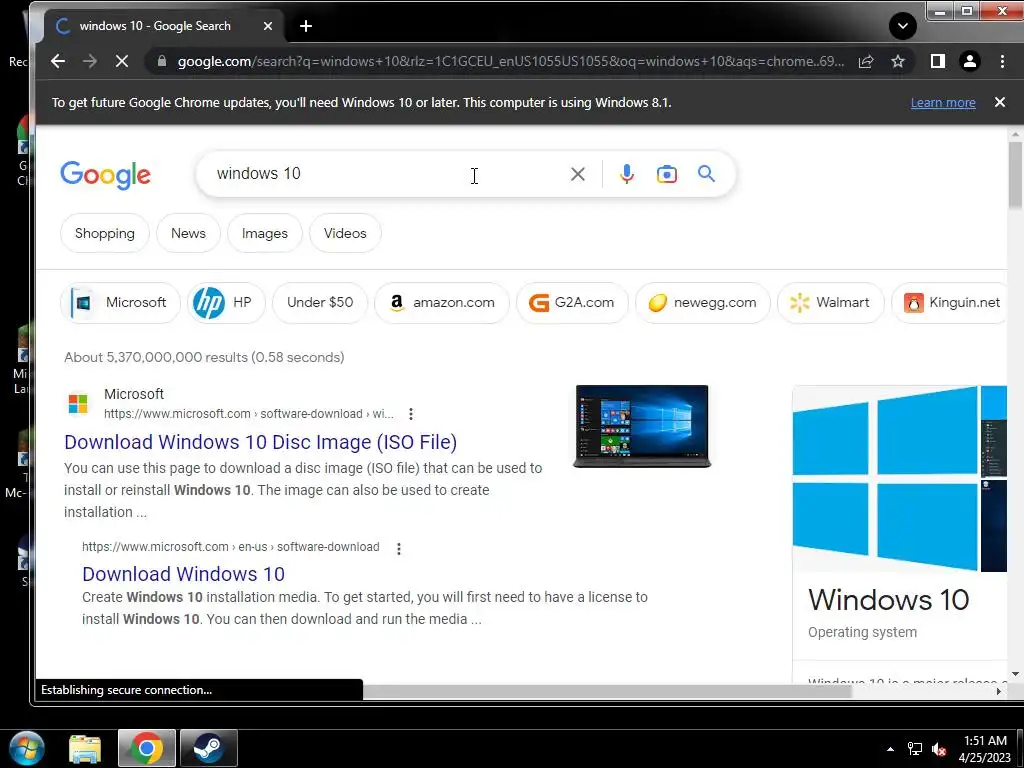This screenshot has width=1024, height=768.
Task: Close the windows 10 Google Search tab
Action: pyautogui.click(x=268, y=26)
